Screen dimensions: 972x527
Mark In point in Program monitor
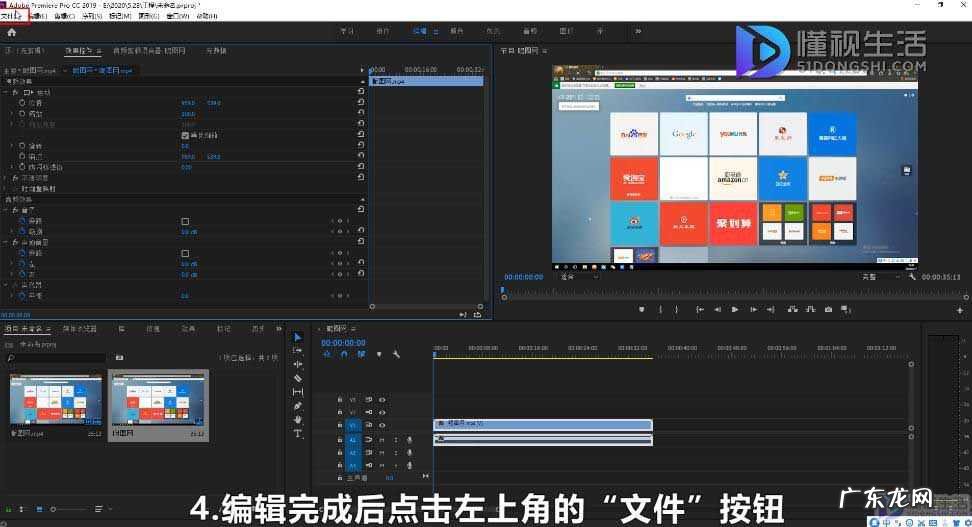661,309
